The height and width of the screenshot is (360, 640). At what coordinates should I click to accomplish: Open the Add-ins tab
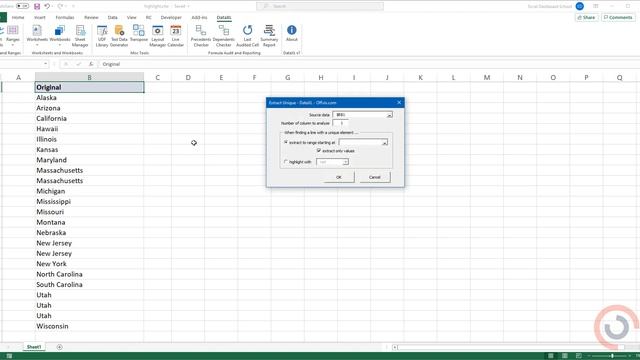point(199,18)
